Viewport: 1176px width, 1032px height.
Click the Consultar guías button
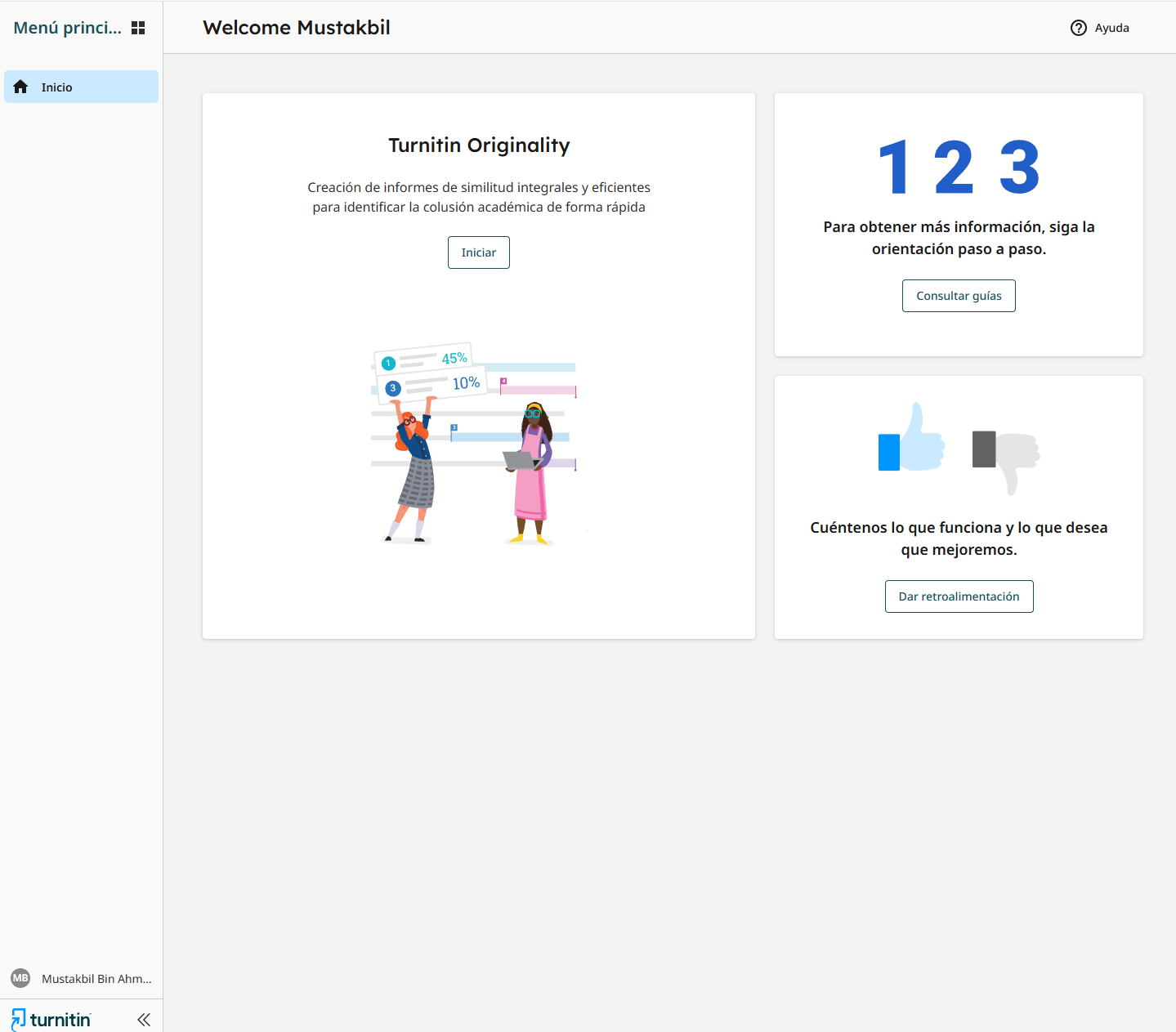click(959, 296)
